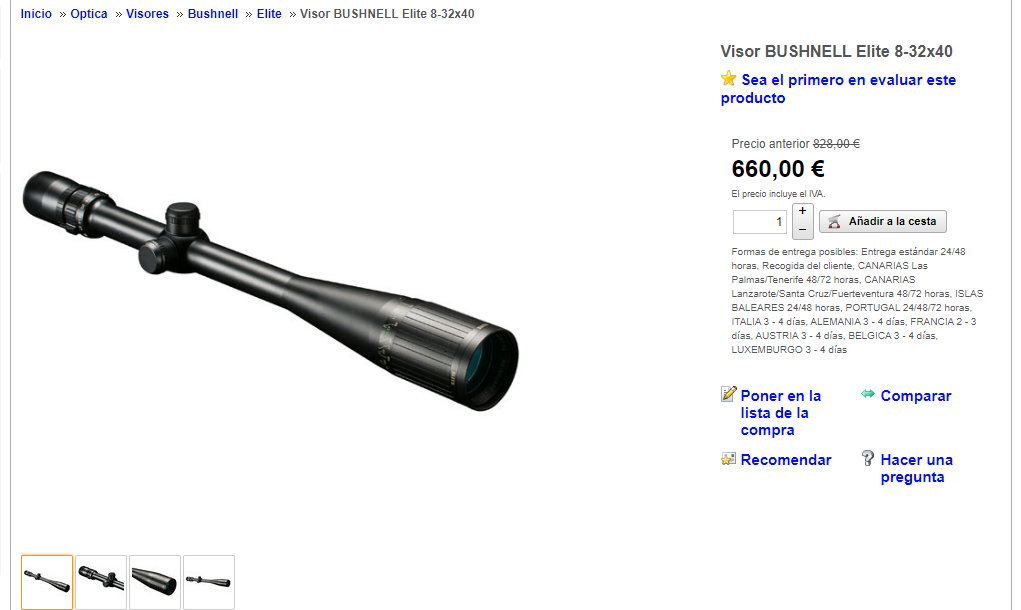Click the shopping list notepad icon

point(729,394)
